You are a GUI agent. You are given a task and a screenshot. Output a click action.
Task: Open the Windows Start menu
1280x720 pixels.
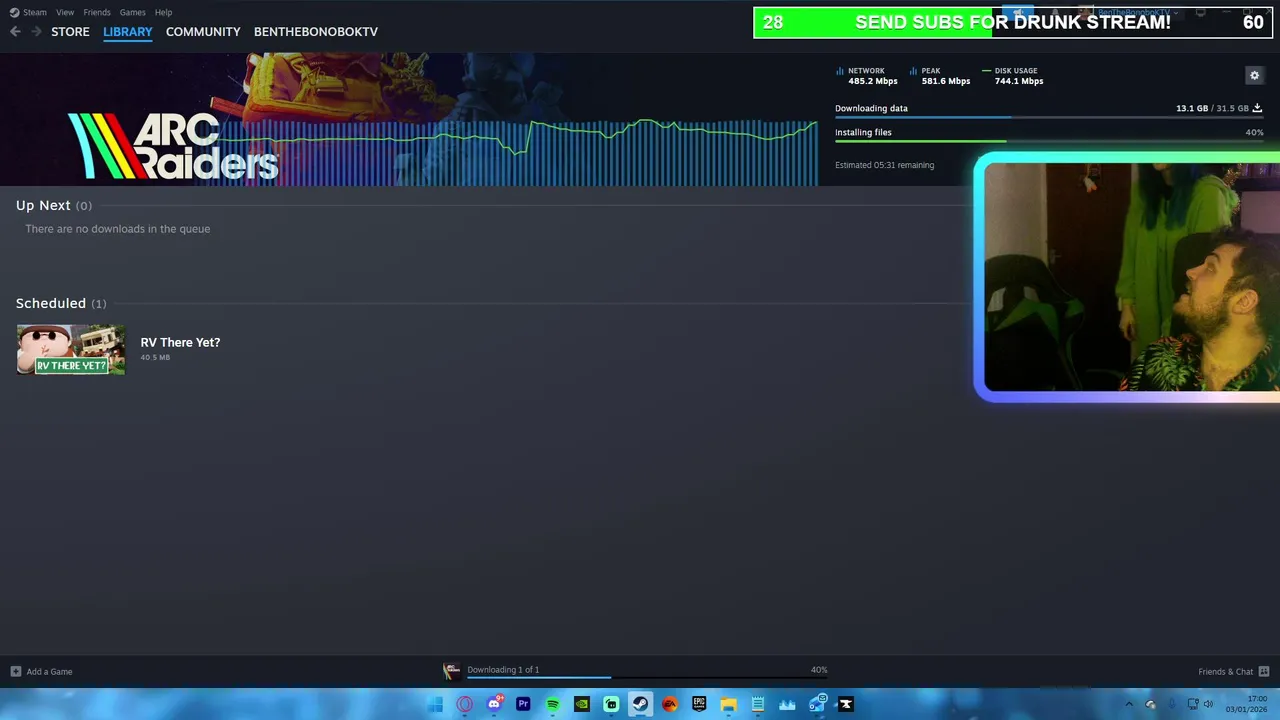(435, 704)
